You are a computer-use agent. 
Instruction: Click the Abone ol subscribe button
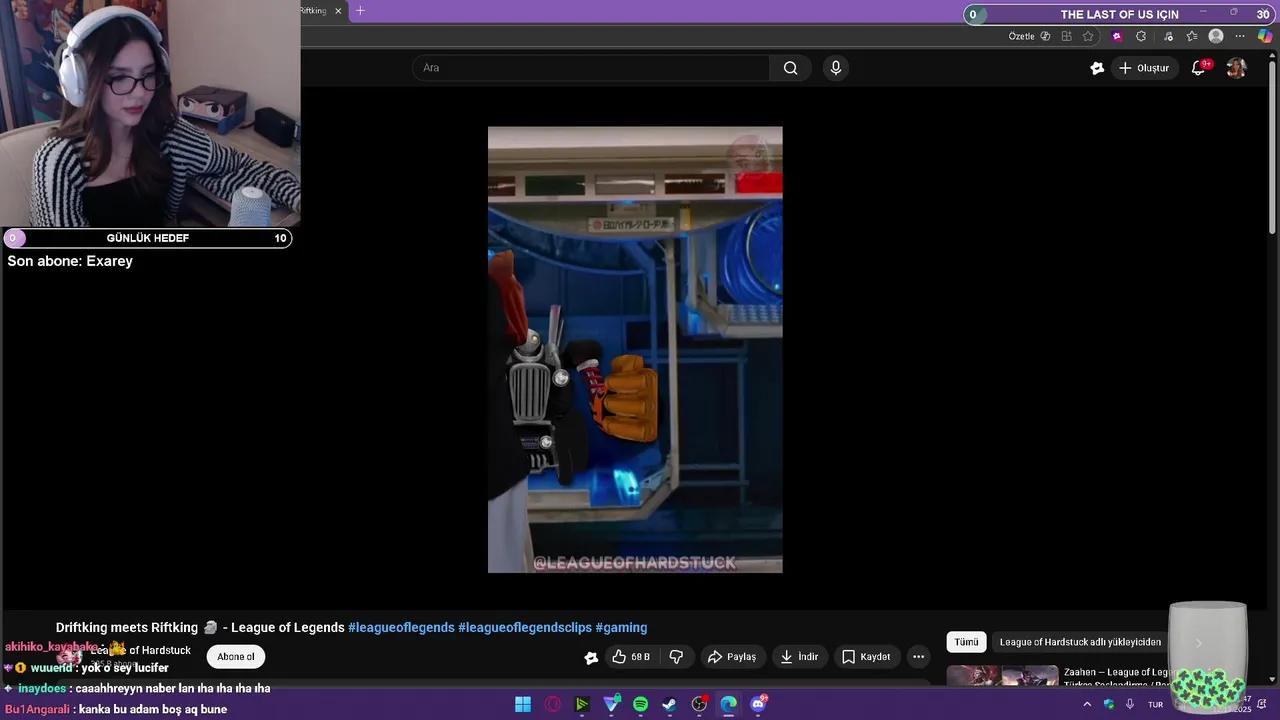click(x=236, y=657)
